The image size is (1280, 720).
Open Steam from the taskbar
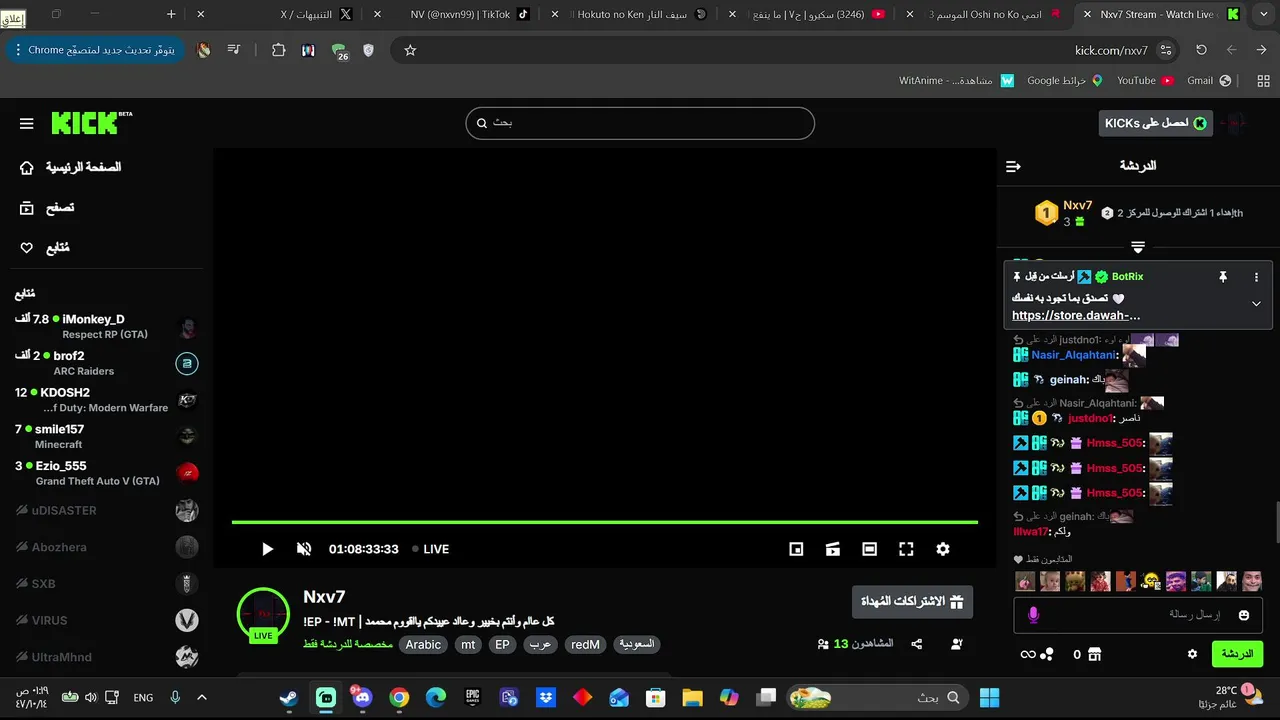[x=289, y=697]
